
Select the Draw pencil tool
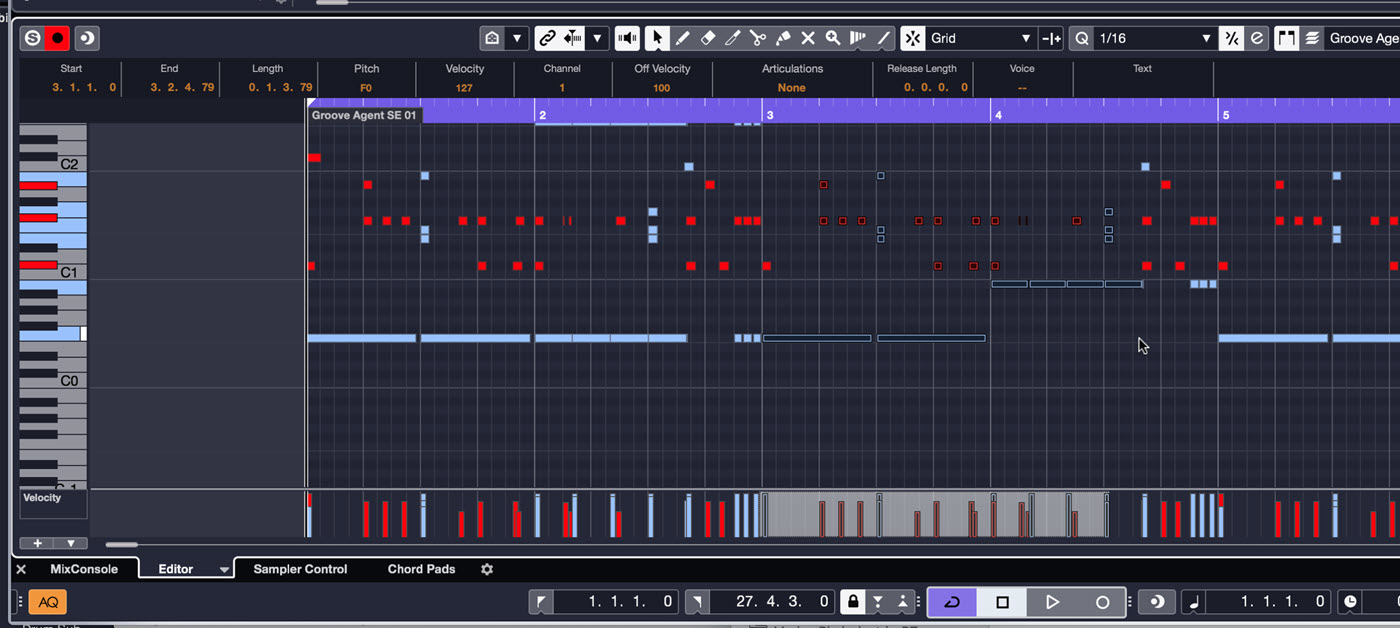click(x=682, y=38)
